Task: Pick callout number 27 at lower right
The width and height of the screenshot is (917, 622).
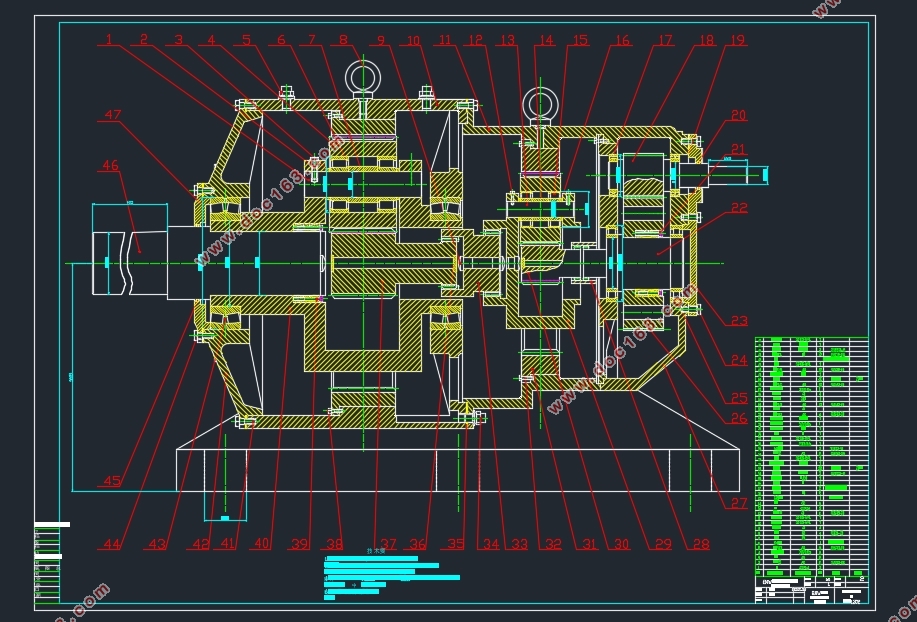Action: click(738, 503)
